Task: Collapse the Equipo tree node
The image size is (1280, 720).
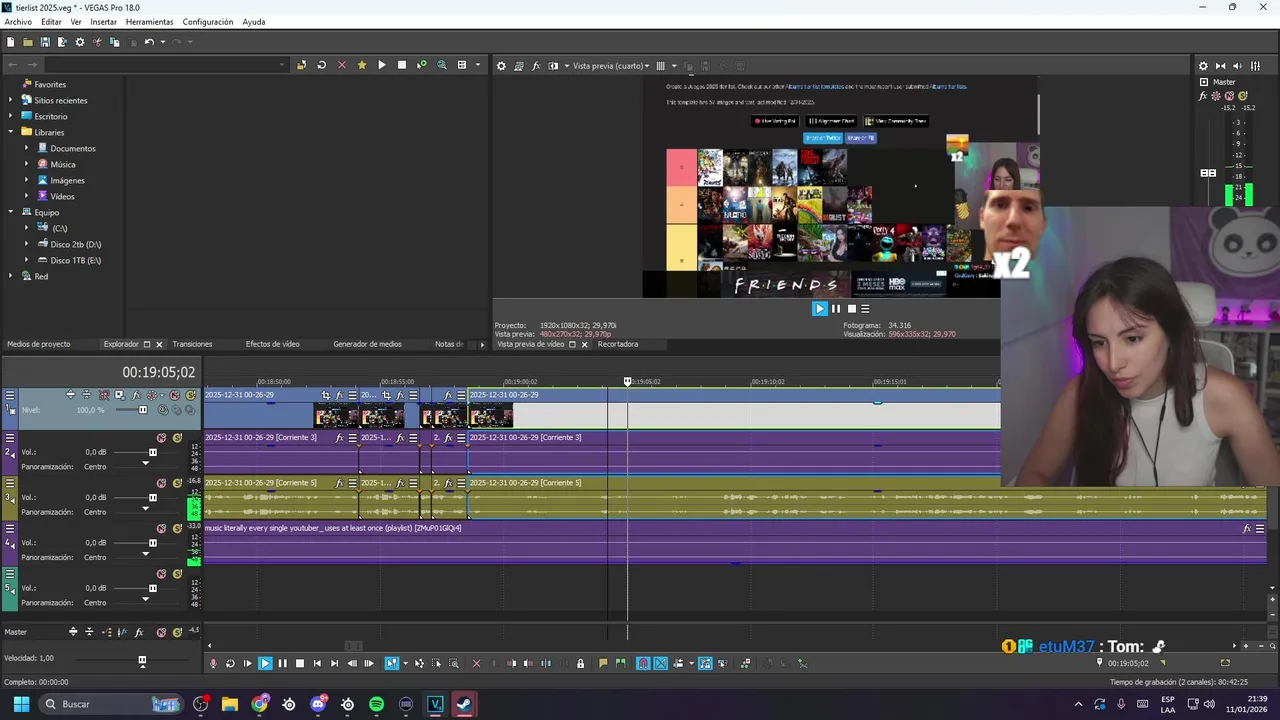Action: (x=12, y=212)
